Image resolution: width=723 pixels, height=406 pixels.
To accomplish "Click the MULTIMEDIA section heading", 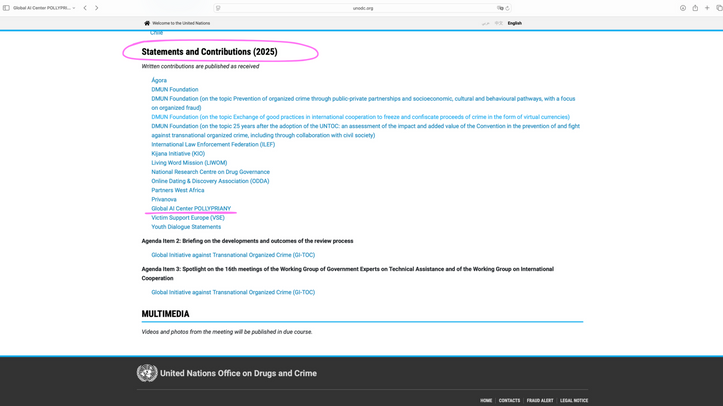I will pyautogui.click(x=165, y=314).
